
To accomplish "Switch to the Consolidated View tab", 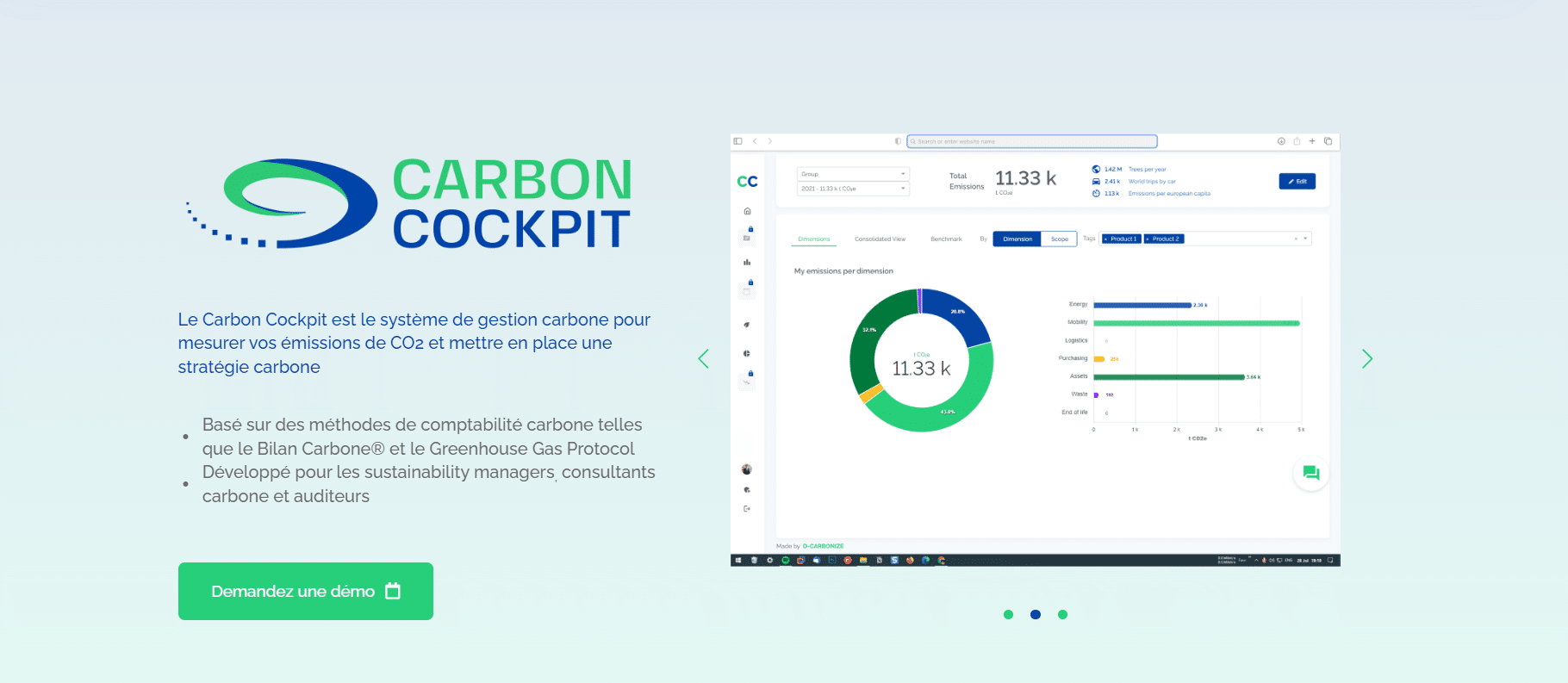I will 880,239.
